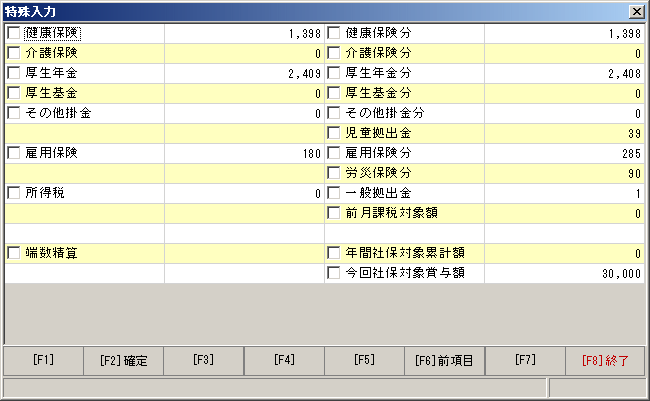This screenshot has width=650, height=401.
Task: Enable the 厚生基金分 checkbox
Action: [334, 92]
